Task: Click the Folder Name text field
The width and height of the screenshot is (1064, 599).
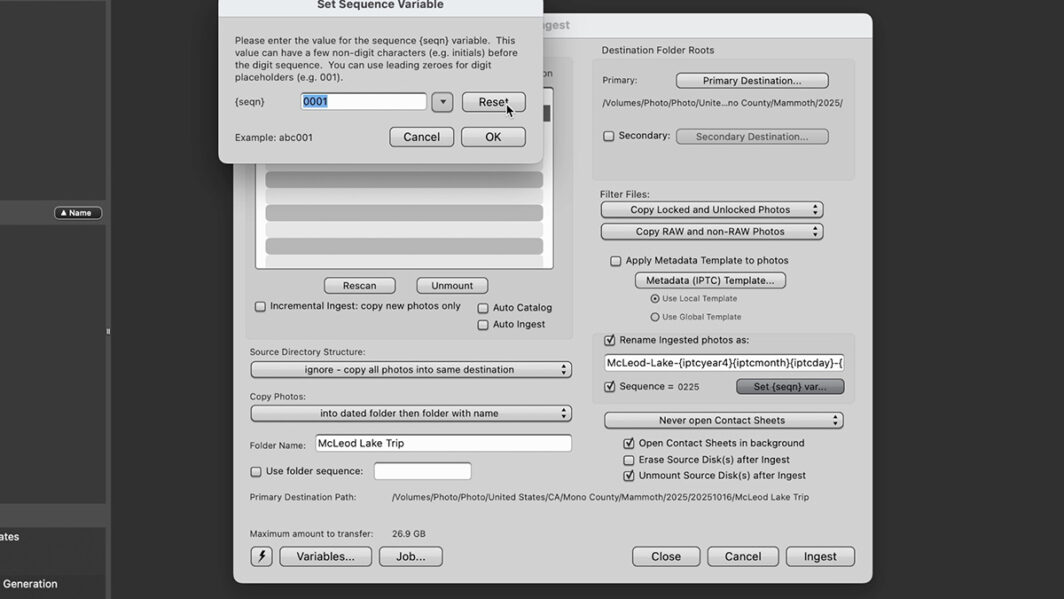Action: click(443, 443)
